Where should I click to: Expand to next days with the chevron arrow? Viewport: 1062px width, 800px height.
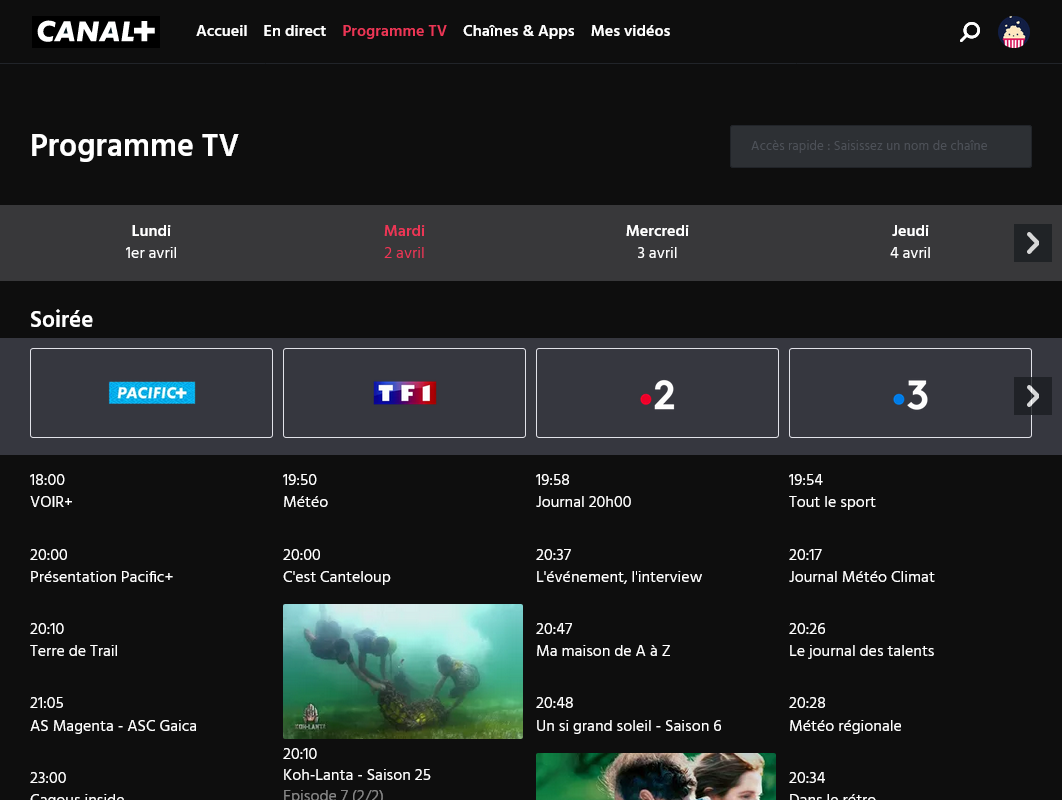(x=1032, y=242)
